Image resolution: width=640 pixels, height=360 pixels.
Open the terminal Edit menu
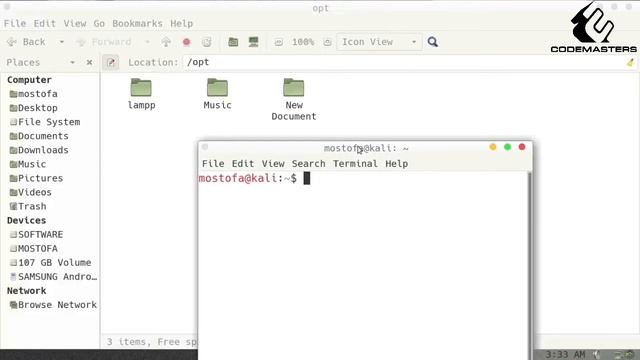click(243, 164)
